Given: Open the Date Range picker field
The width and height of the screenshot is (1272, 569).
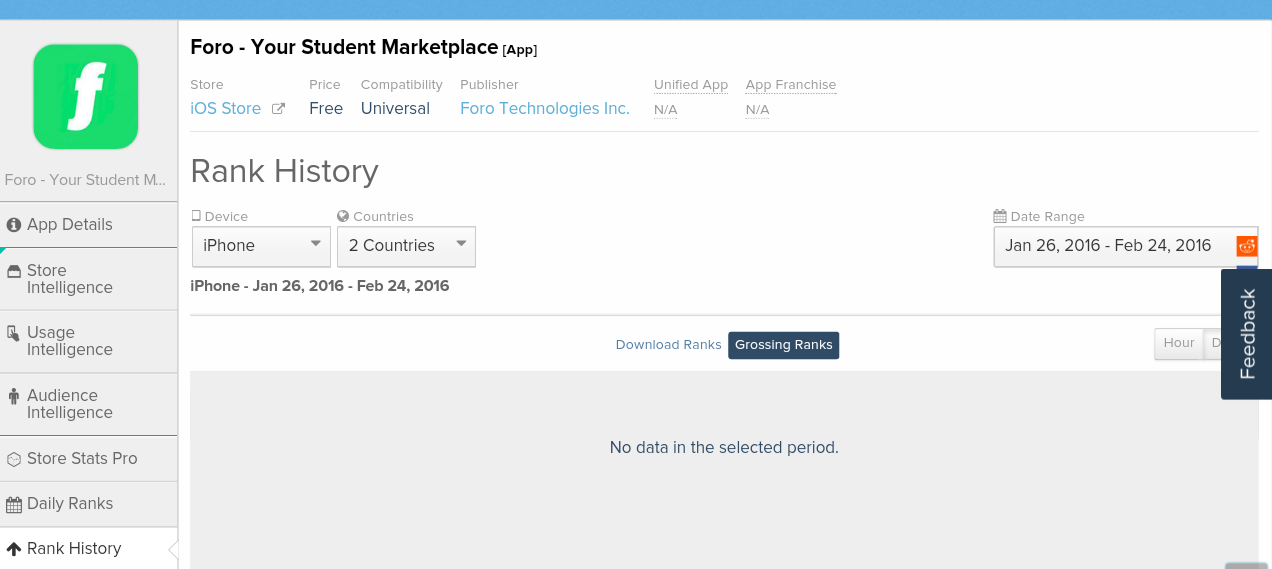Looking at the screenshot, I should coord(1108,246).
